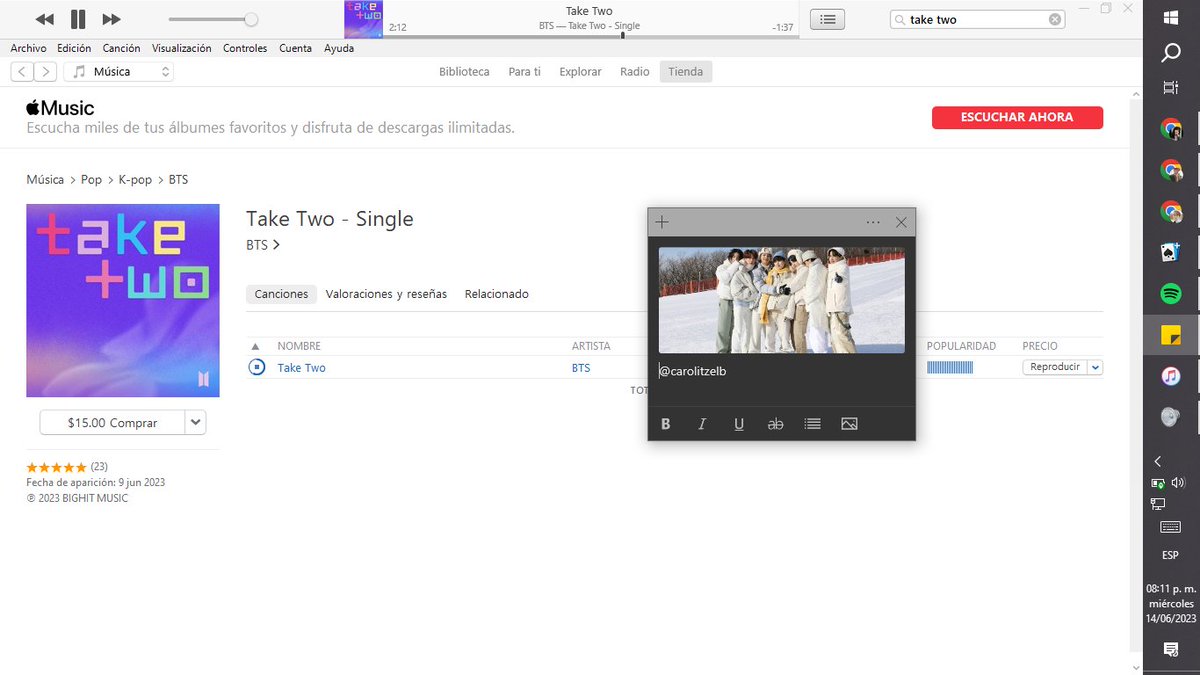Toggle underline formatting in sticky note
1200x675 pixels.
739,424
